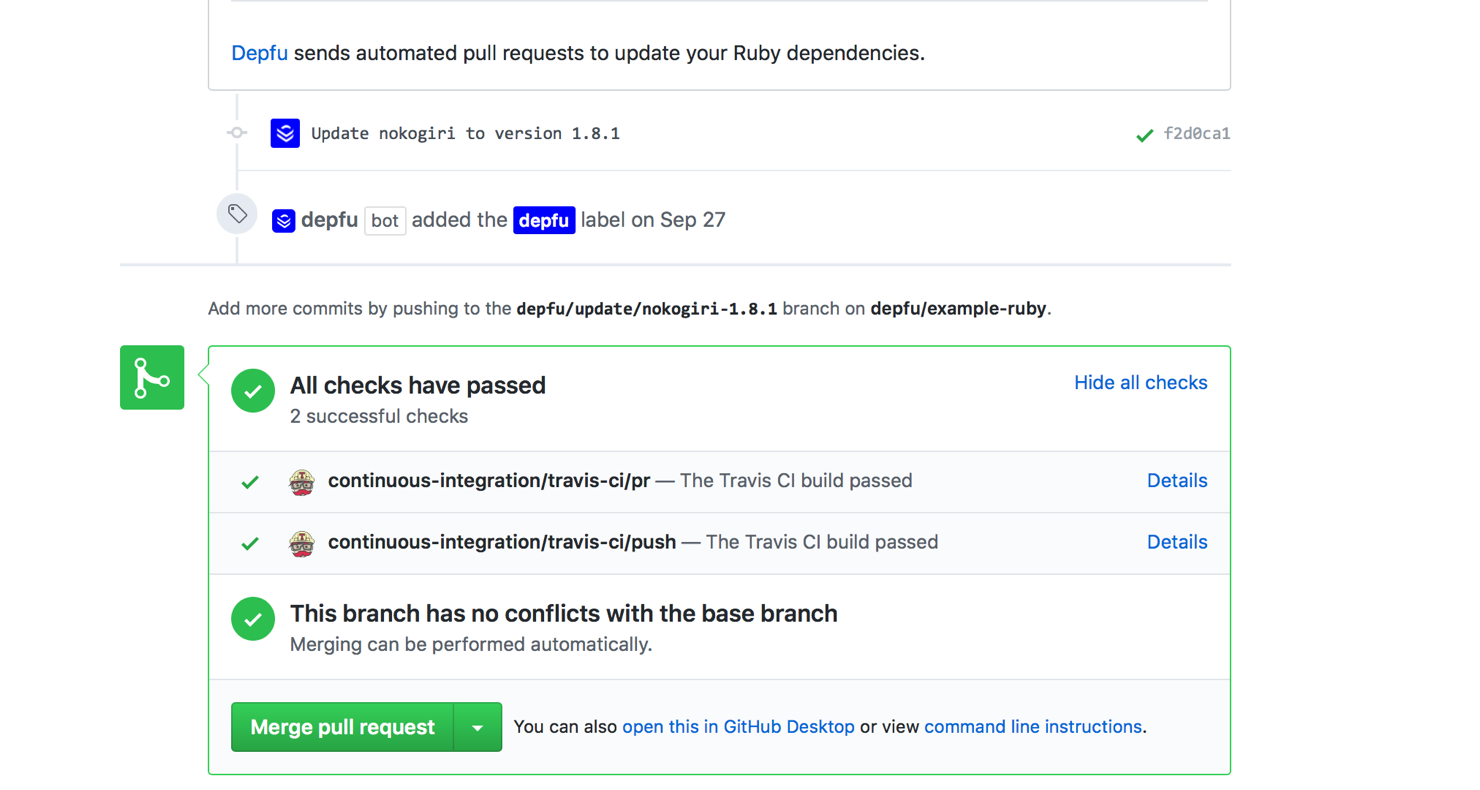Open Details for the travis-ci/push check
Image resolution: width=1480 pixels, height=790 pixels.
pos(1177,542)
